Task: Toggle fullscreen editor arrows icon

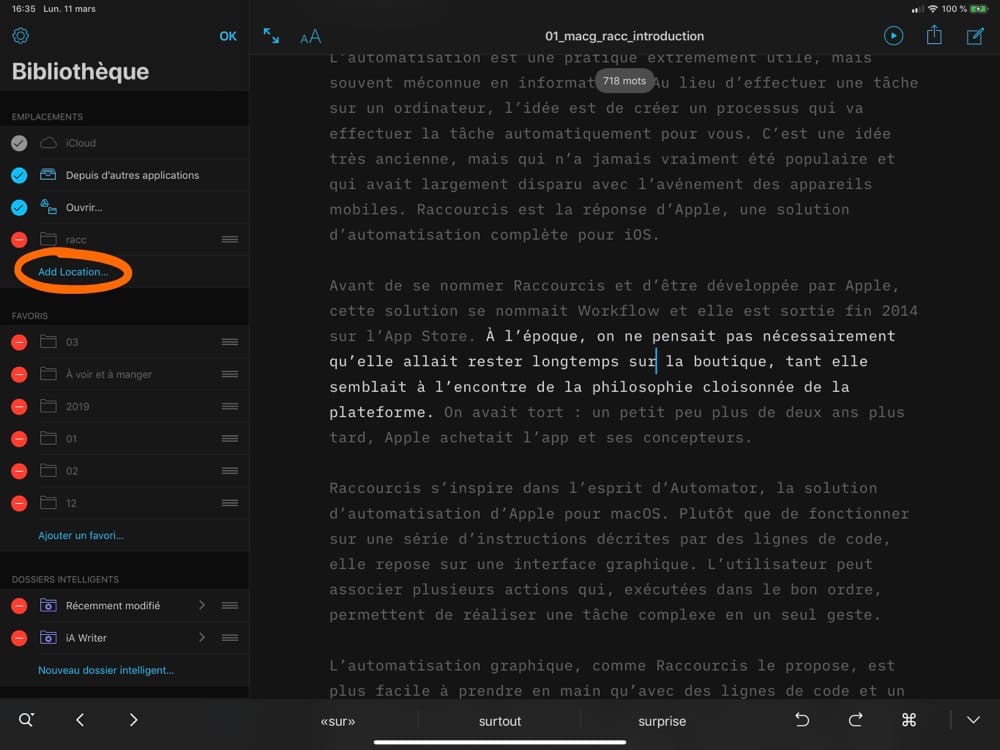Action: [272, 36]
